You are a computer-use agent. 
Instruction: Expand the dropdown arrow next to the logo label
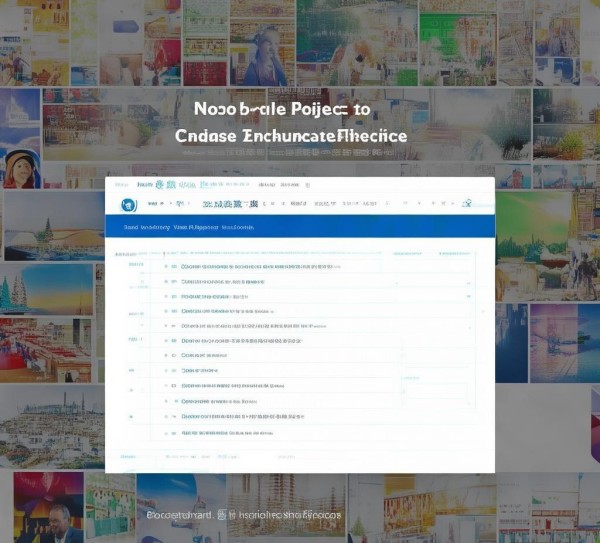tap(162, 203)
